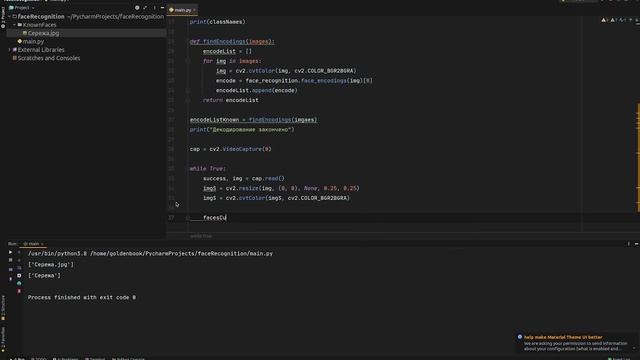640x360 pixels.
Task: Expand External Libraries node
Action: tap(9, 50)
